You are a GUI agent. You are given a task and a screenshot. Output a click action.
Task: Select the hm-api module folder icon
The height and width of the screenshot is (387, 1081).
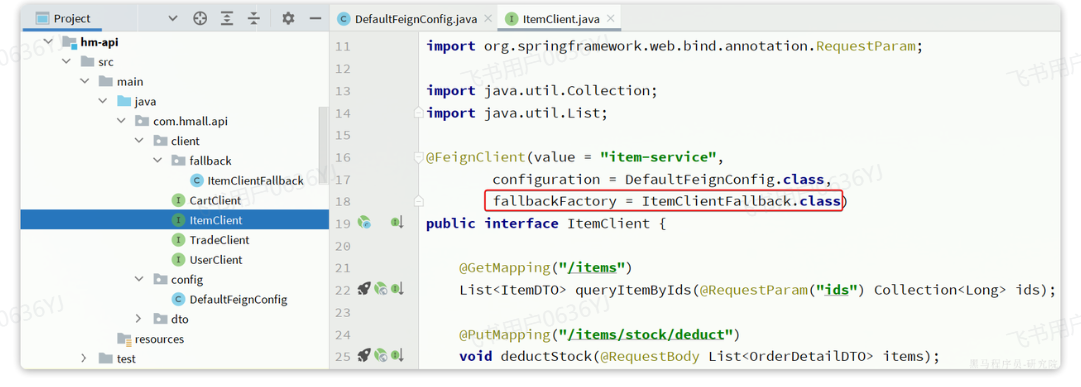(69, 42)
